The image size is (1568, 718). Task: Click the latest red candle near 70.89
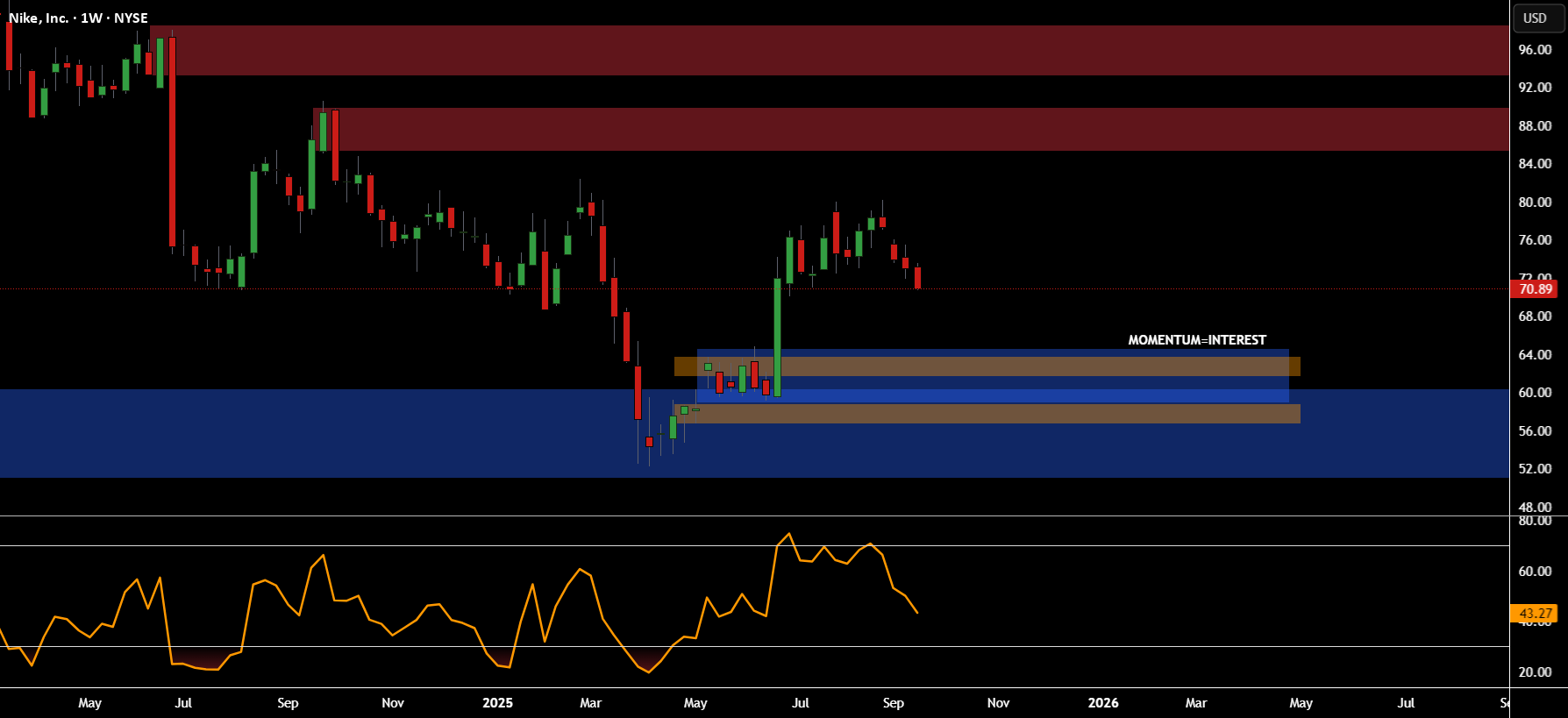(917, 278)
